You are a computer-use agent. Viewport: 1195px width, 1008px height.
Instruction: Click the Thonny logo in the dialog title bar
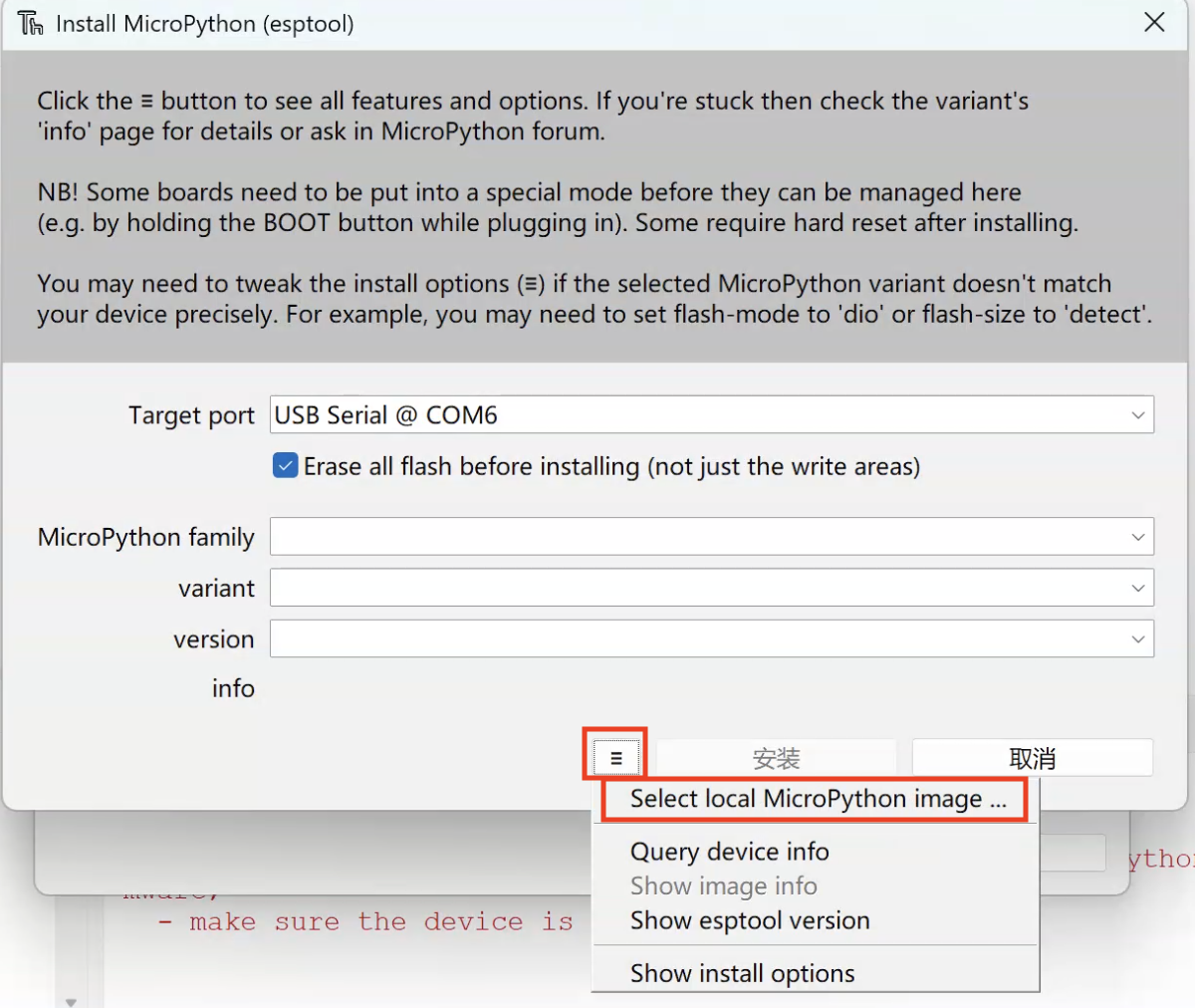pos(30,22)
